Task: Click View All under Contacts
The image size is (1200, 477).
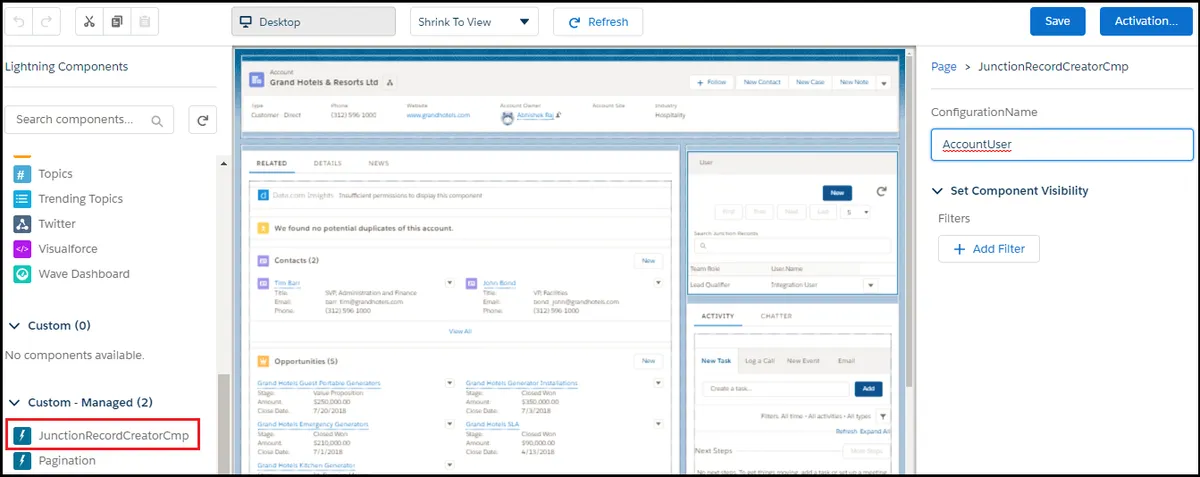Action: point(460,331)
